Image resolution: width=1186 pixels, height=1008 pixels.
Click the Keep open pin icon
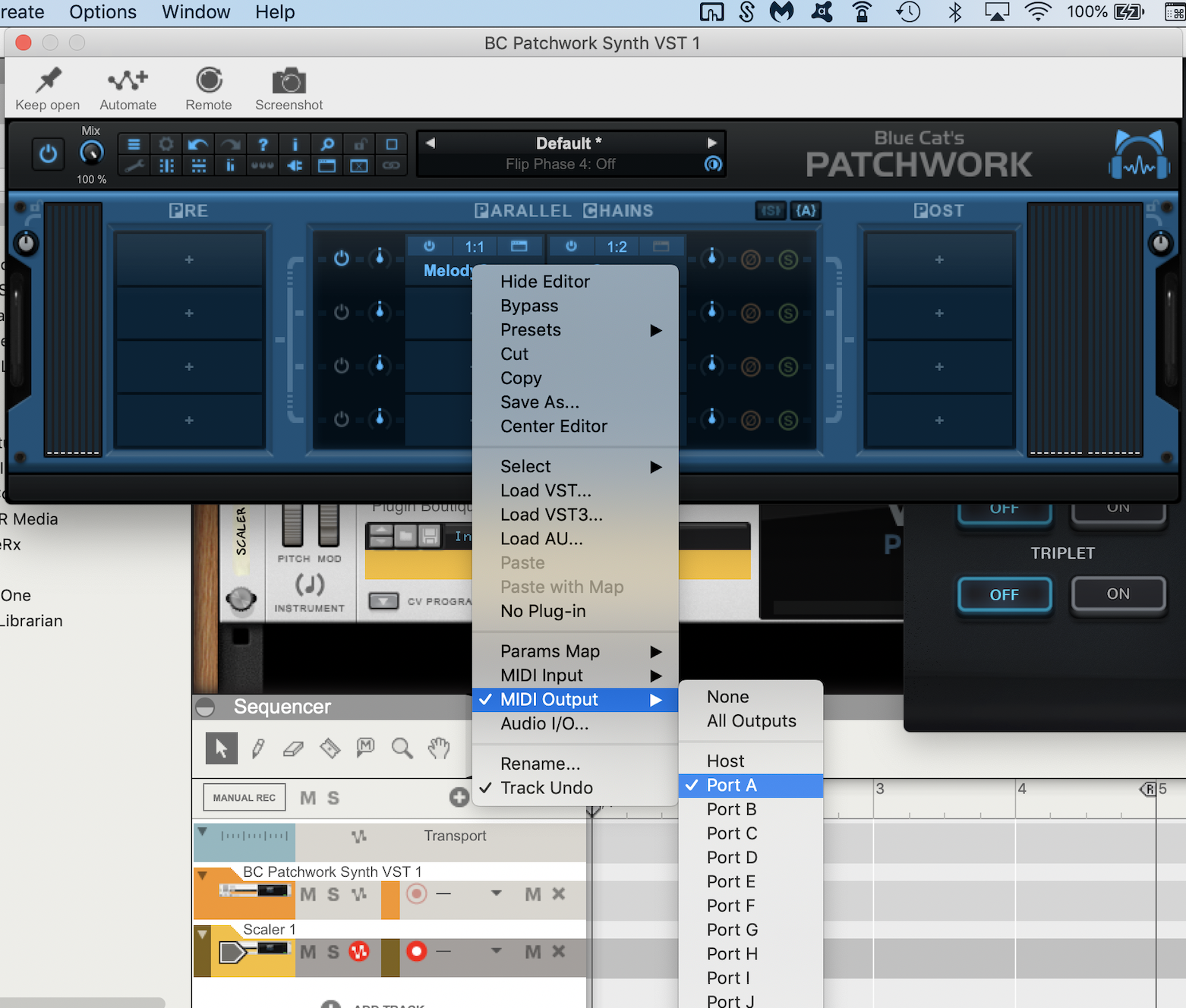(x=48, y=80)
